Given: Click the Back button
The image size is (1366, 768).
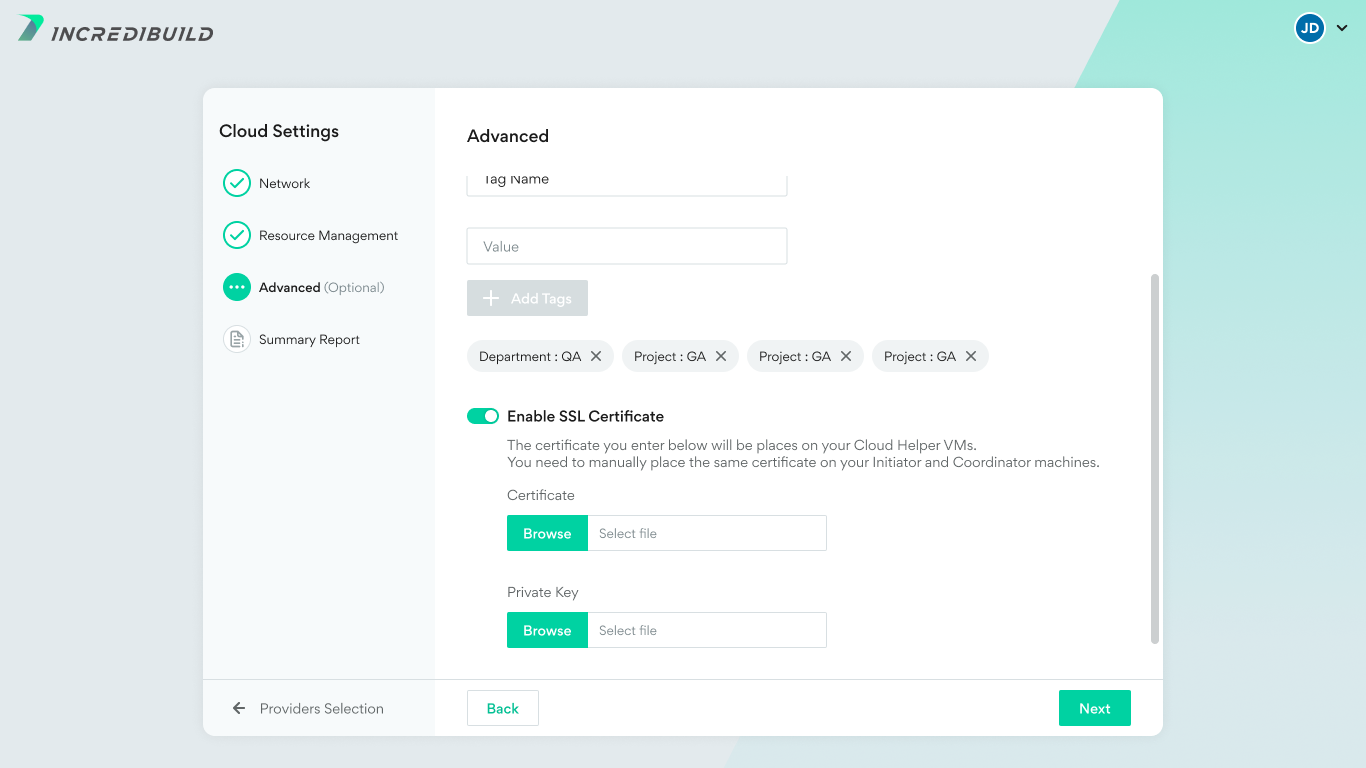Looking at the screenshot, I should (x=503, y=708).
